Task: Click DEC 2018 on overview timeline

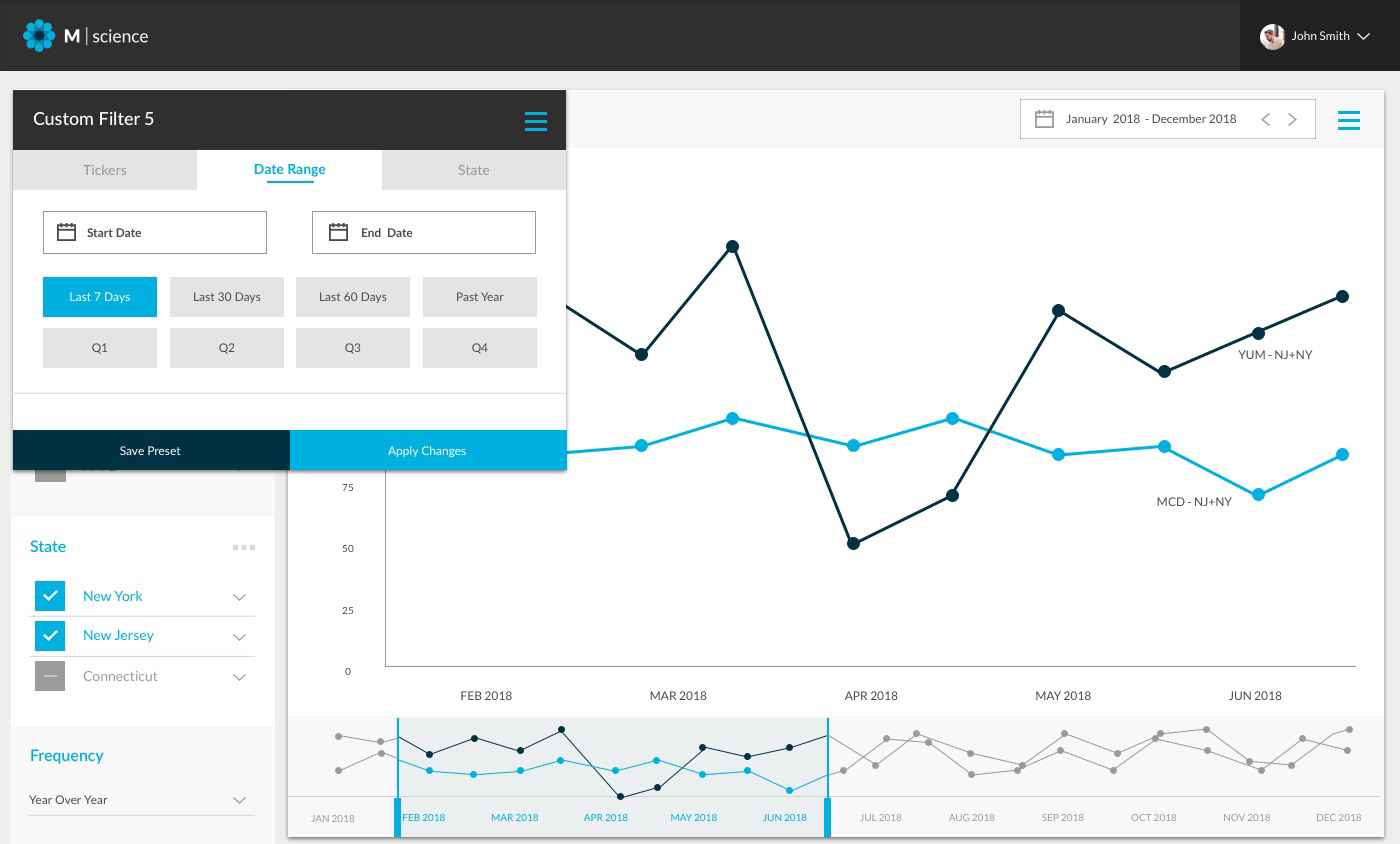Action: (1339, 817)
